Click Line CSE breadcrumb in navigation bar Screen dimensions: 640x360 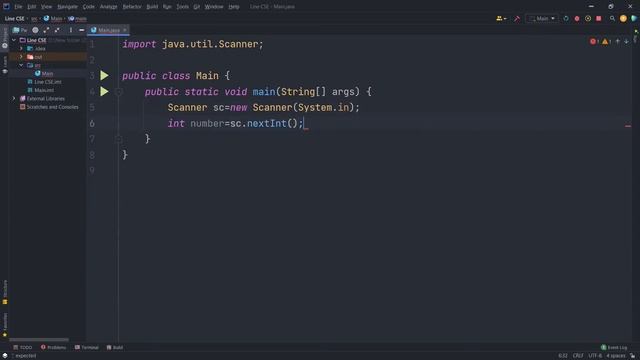click(x=14, y=18)
